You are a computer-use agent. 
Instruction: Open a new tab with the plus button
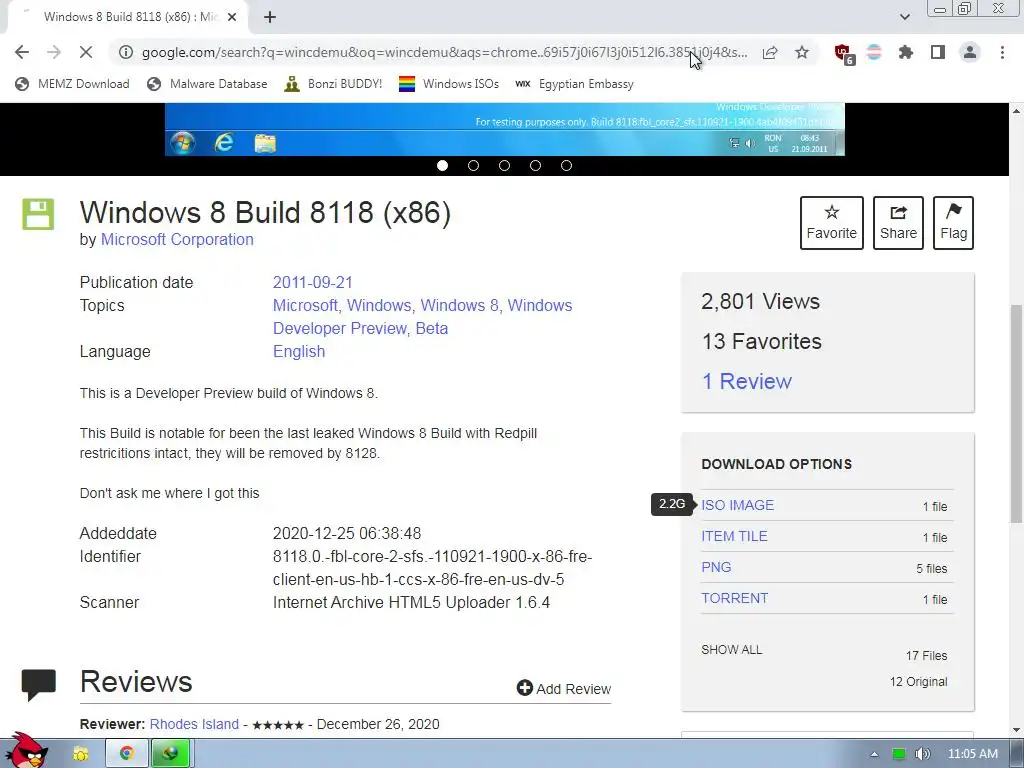(x=270, y=17)
